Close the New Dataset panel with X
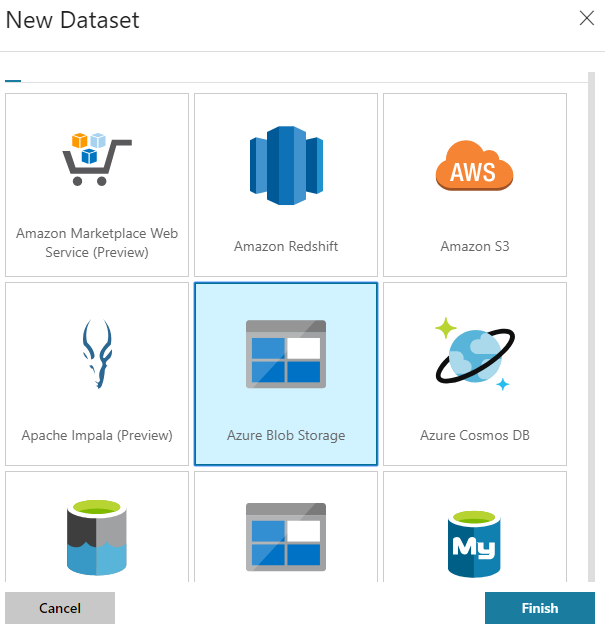The width and height of the screenshot is (605, 638). (587, 18)
